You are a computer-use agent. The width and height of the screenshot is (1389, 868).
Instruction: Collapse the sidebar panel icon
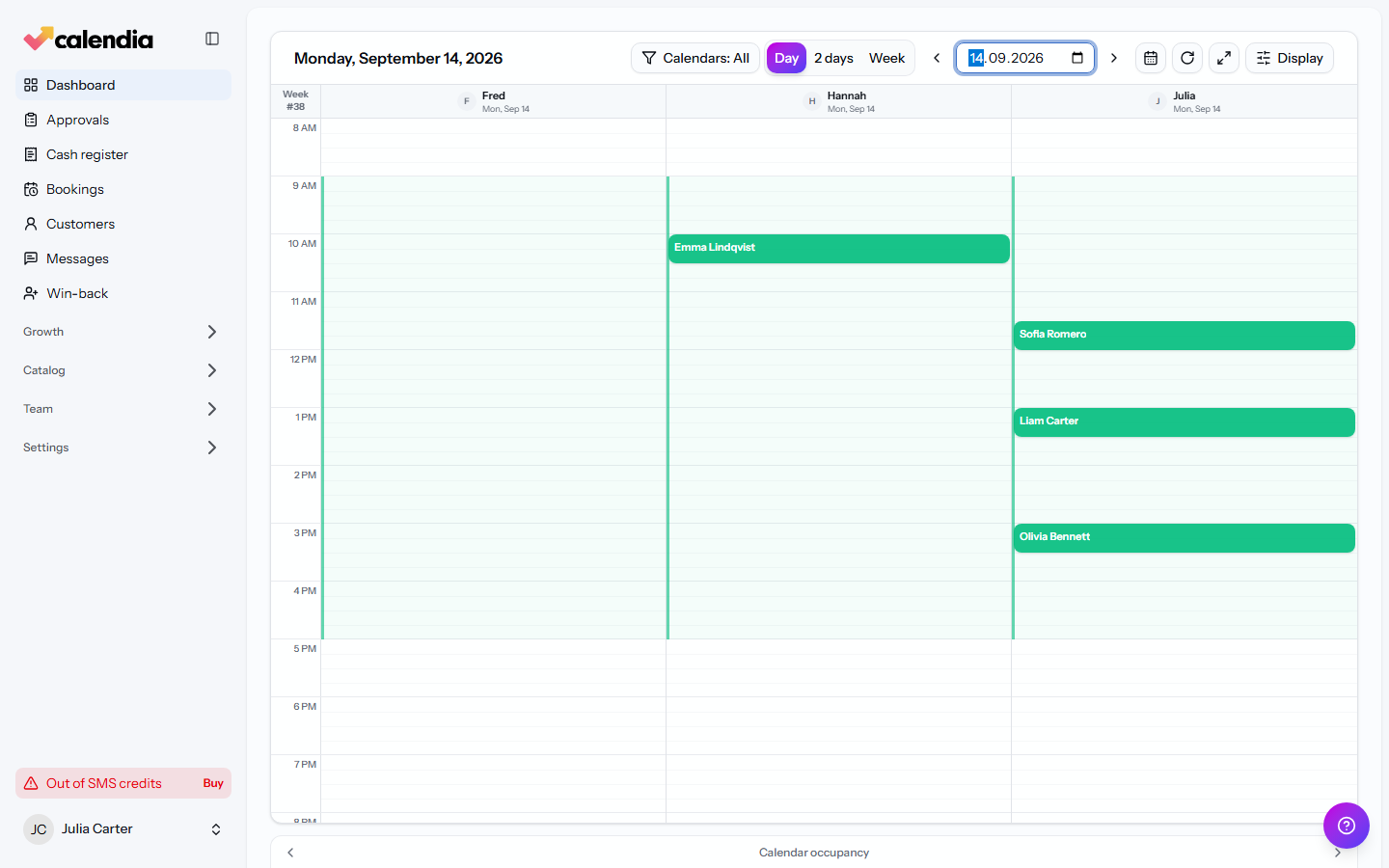(x=212, y=39)
